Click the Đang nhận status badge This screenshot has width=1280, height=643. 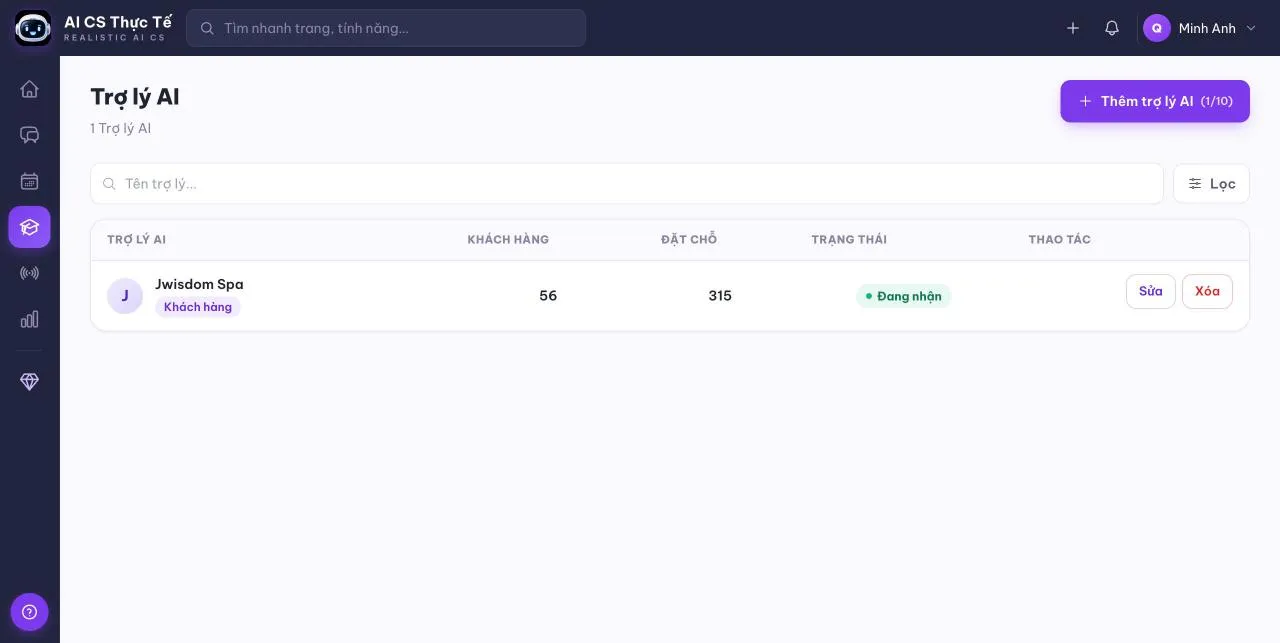(903, 296)
